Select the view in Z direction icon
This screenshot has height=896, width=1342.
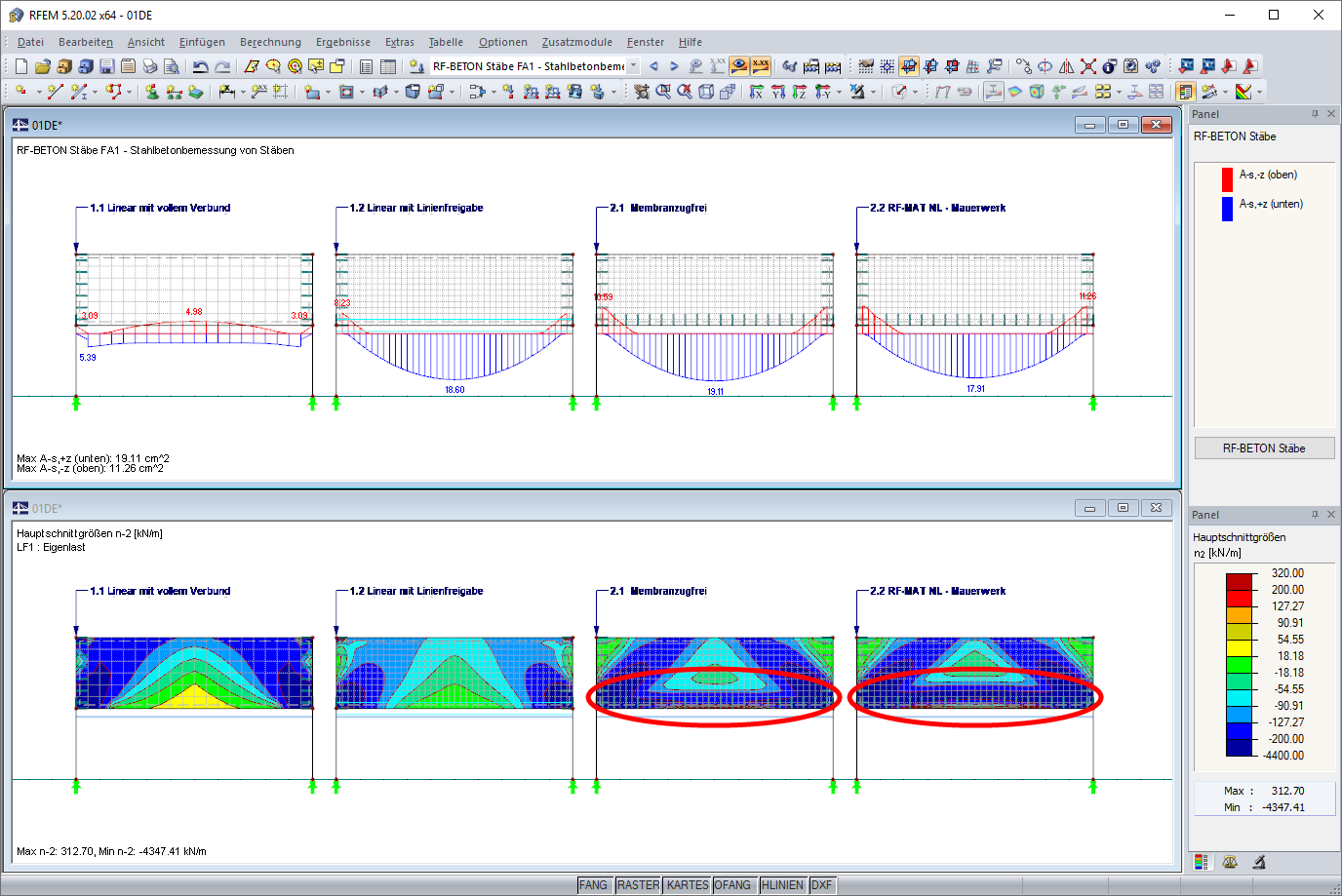tap(799, 92)
